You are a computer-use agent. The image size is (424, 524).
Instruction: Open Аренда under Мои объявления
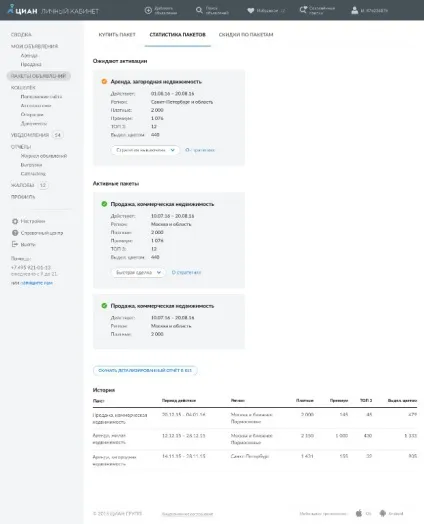coord(29,55)
